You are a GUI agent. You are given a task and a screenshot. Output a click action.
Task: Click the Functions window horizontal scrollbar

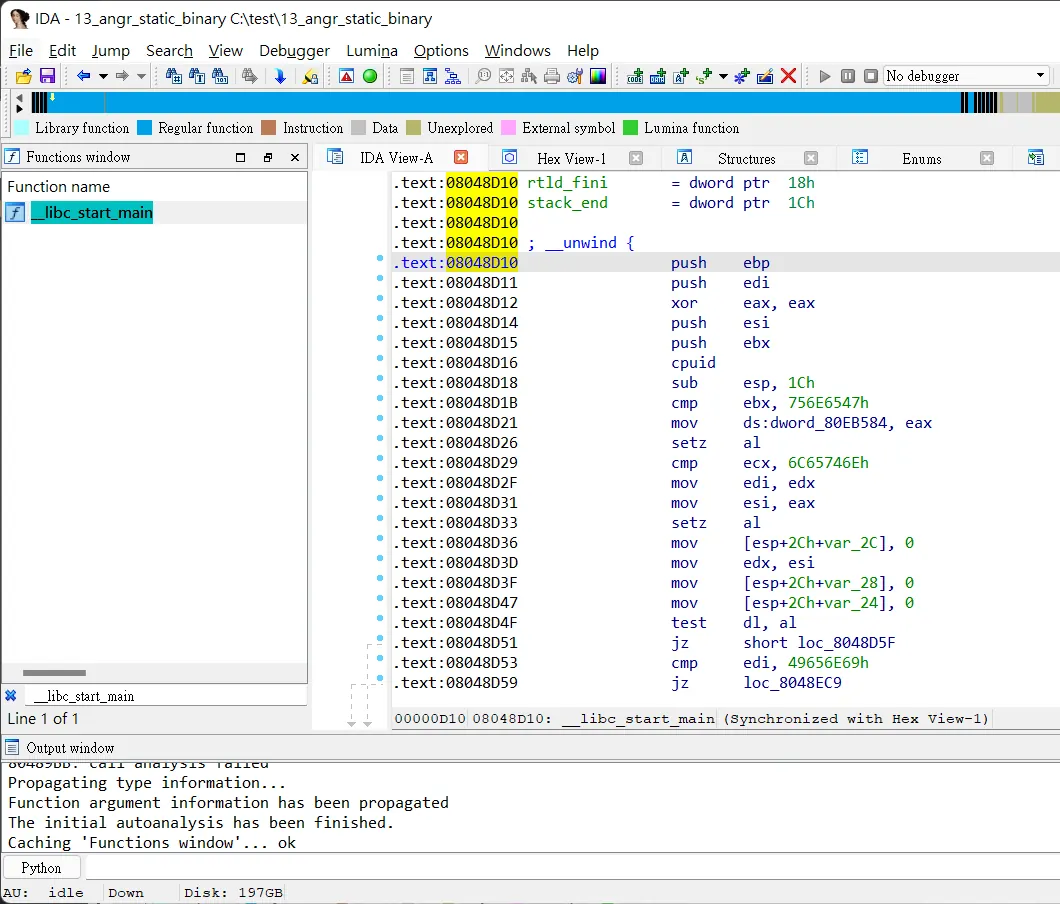point(54,673)
